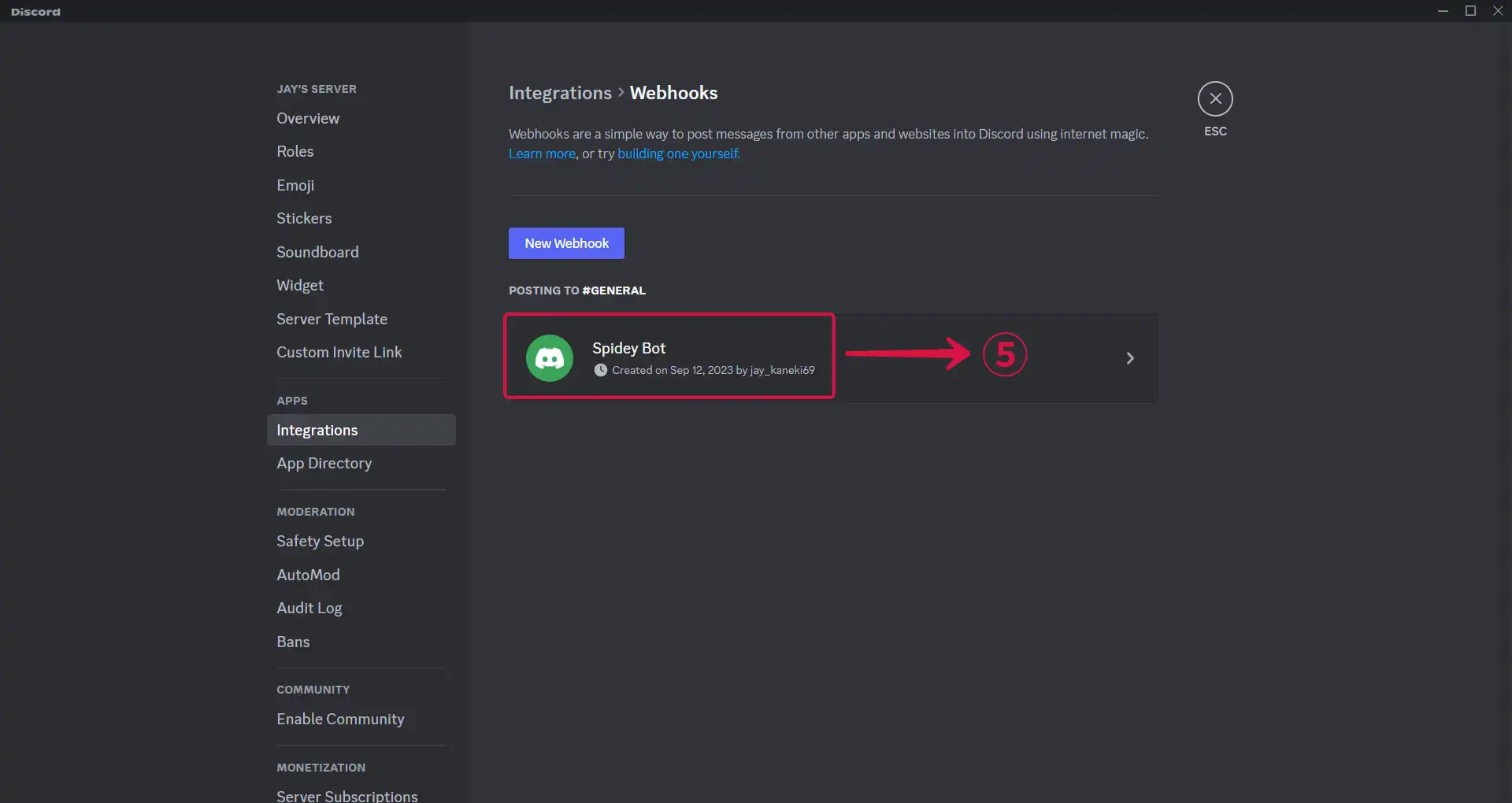Click the Spidey Bot webhook avatar
This screenshot has width=1512, height=803.
550,358
